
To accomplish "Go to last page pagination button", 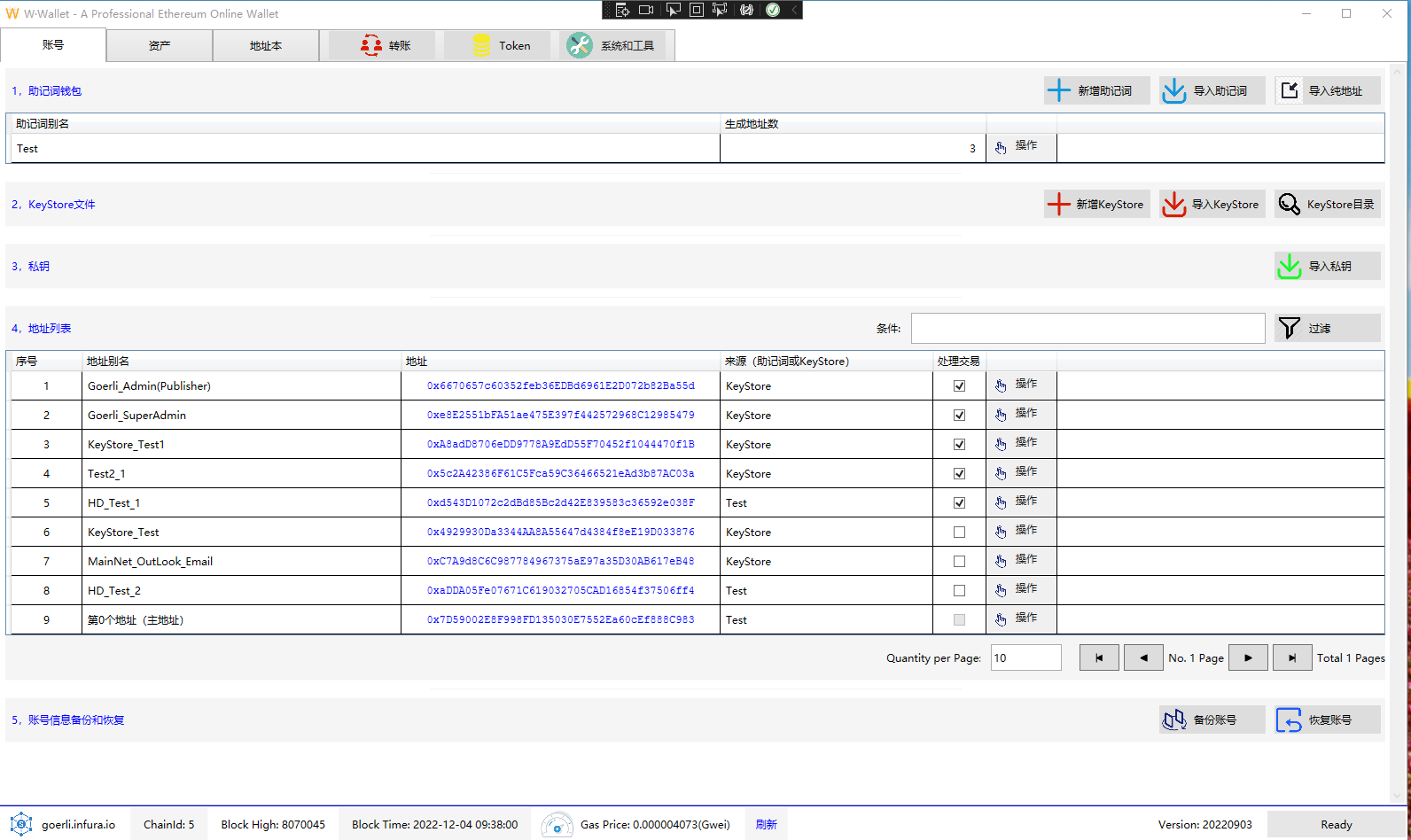I will pos(1292,657).
